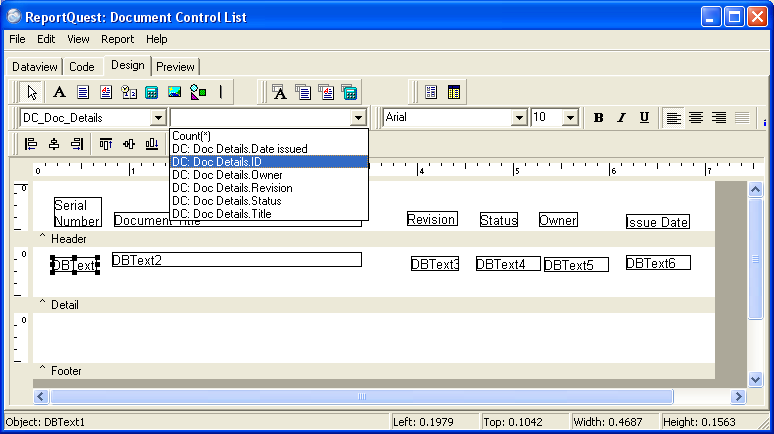Click the Footer band divider

tap(374, 371)
